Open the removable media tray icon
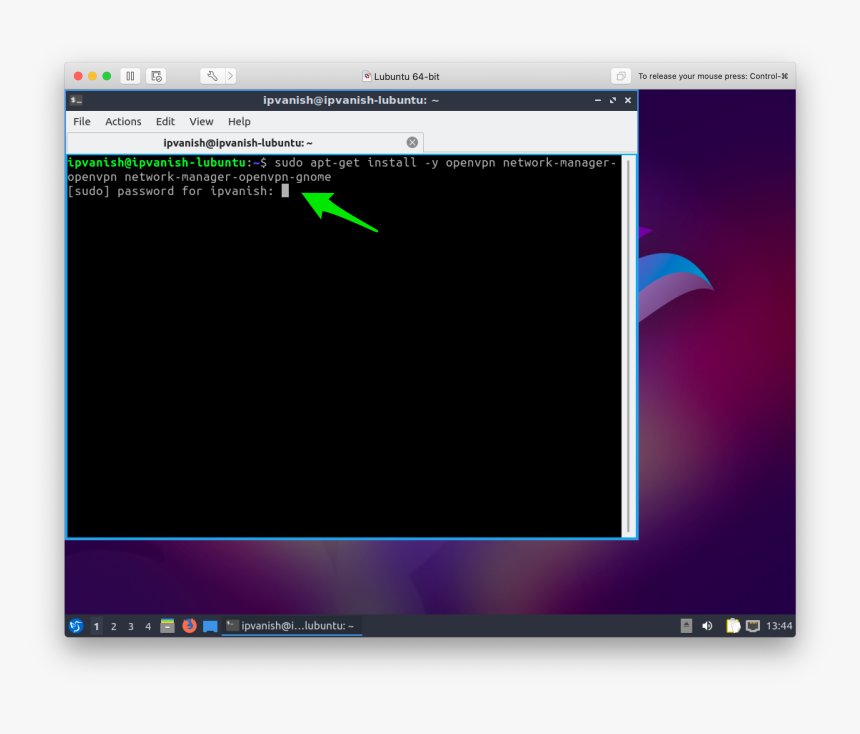Viewport: 860px width, 734px height. coord(686,626)
